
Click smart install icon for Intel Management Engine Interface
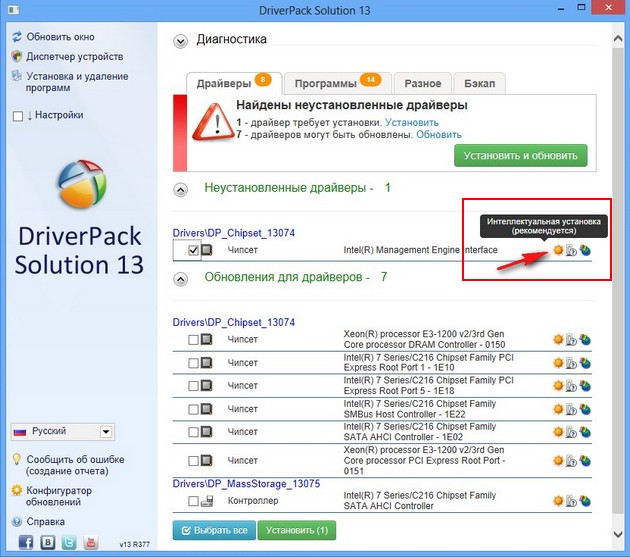[558, 250]
